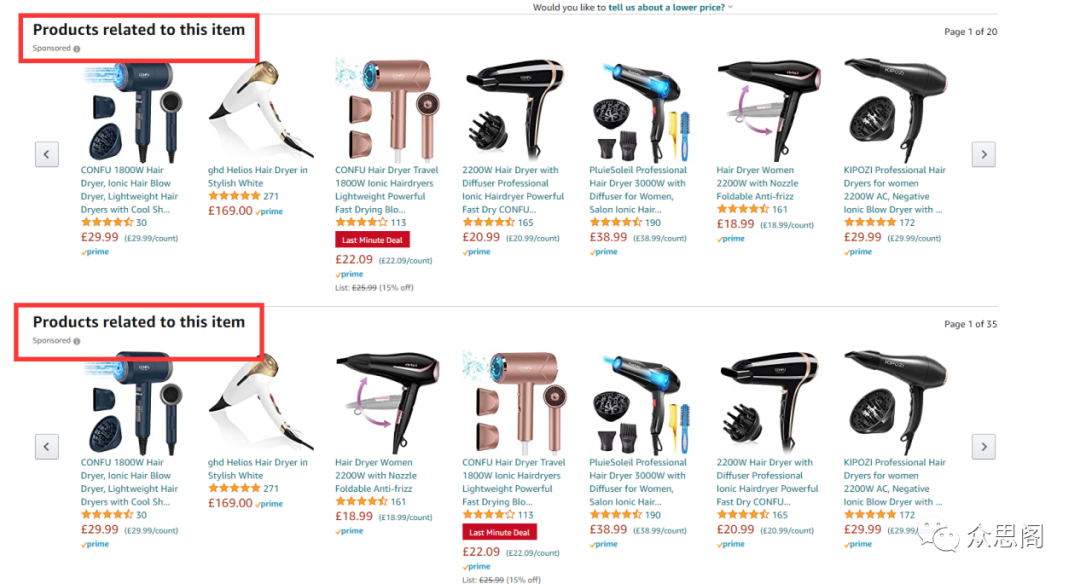Viewport: 1080px width, 584px height.
Task: Click next arrow of bottom product carousel
Action: click(983, 446)
